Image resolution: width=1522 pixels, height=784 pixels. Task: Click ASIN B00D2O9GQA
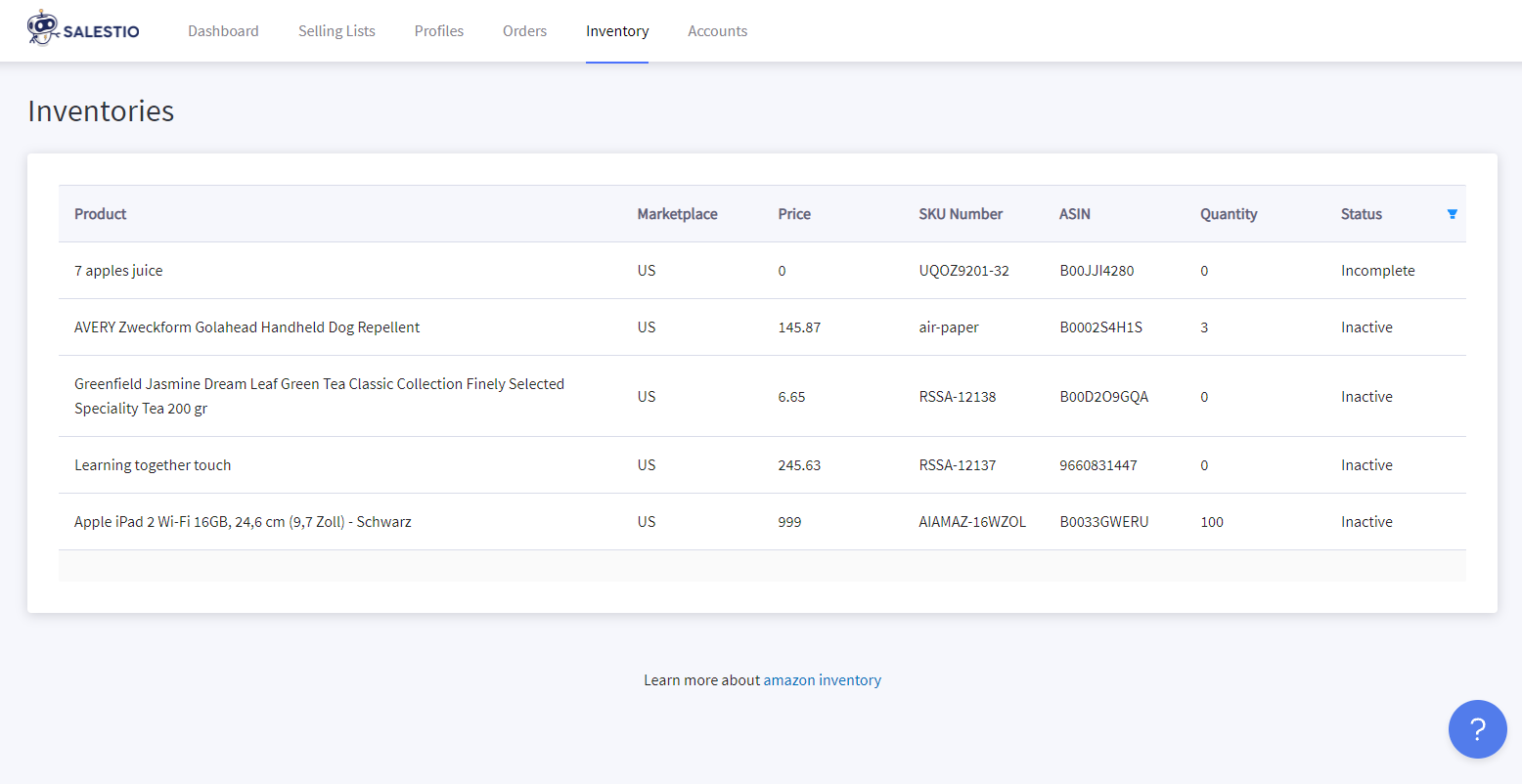[1104, 397]
